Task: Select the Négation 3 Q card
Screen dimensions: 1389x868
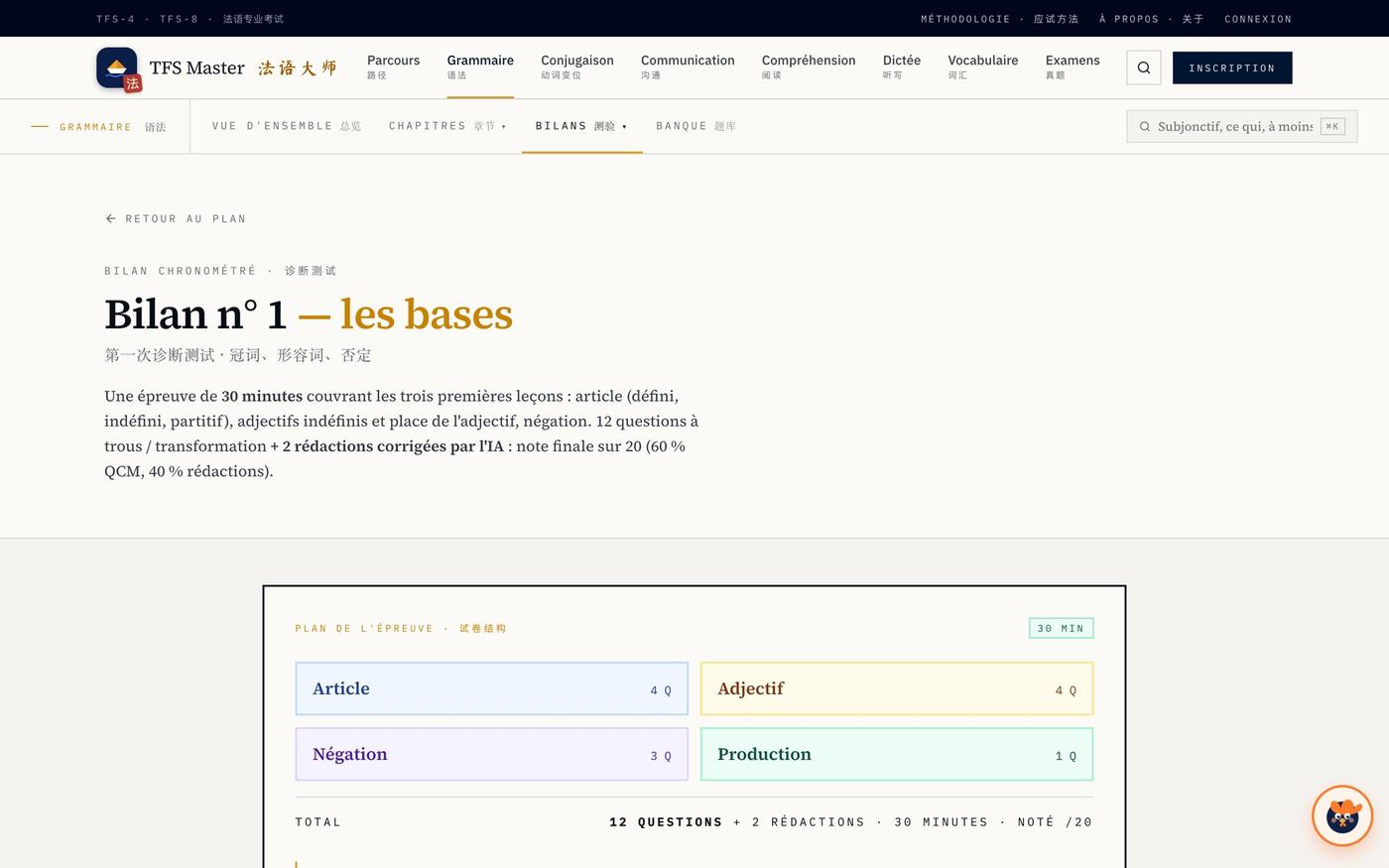Action: (x=492, y=754)
